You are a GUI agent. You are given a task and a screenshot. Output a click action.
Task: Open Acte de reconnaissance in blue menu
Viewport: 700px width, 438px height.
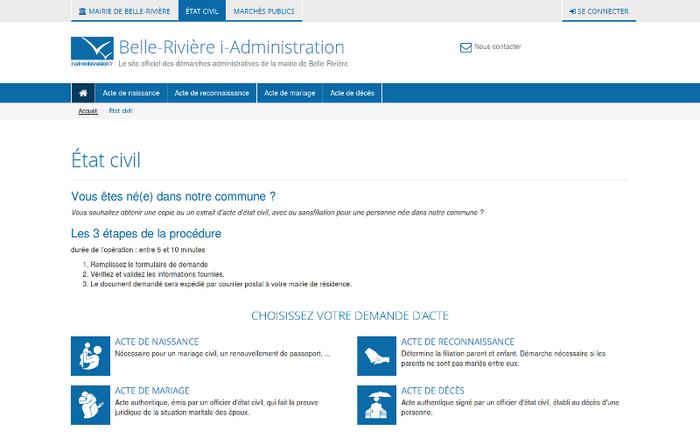pos(210,93)
